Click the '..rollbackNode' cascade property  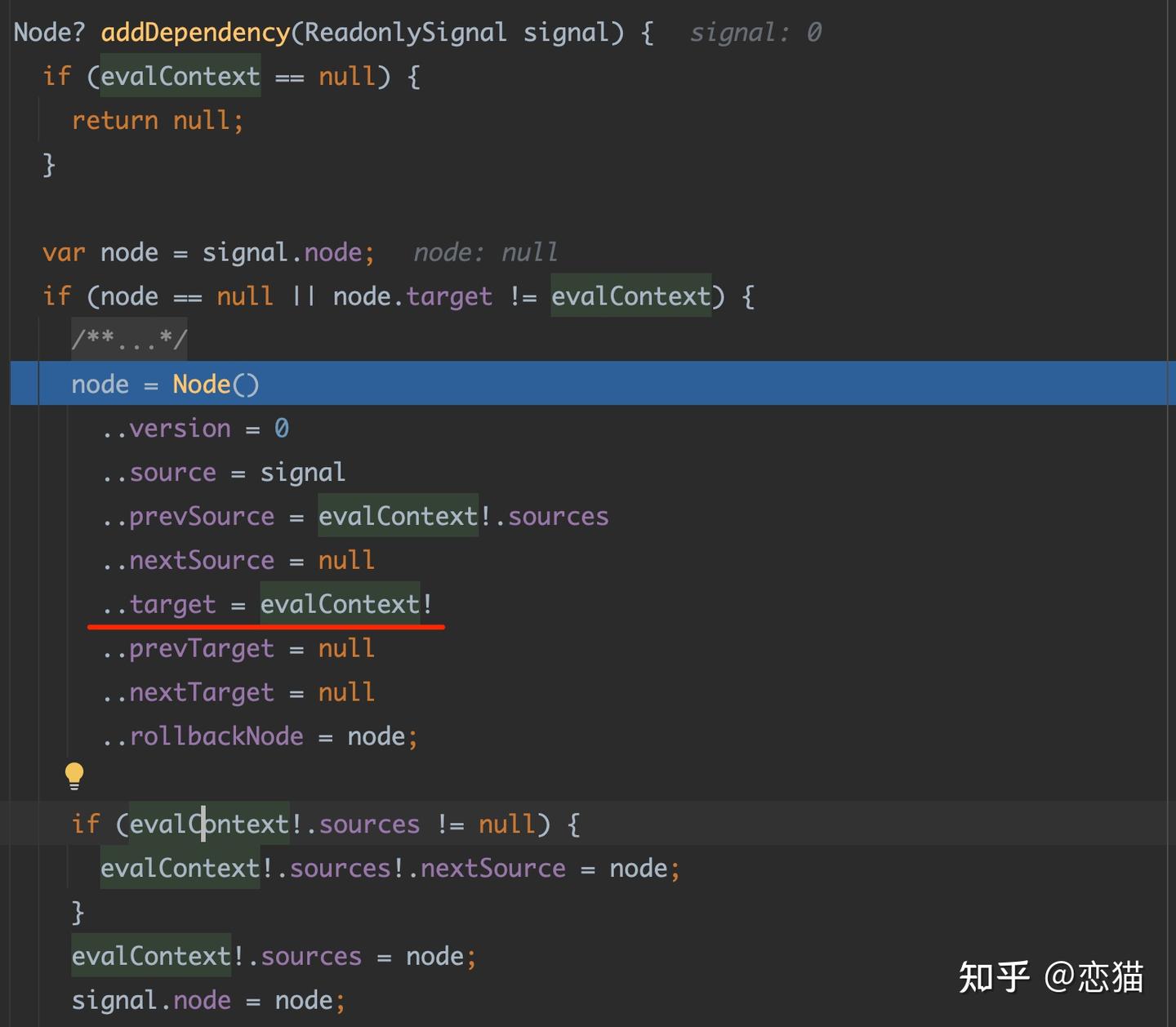203,737
